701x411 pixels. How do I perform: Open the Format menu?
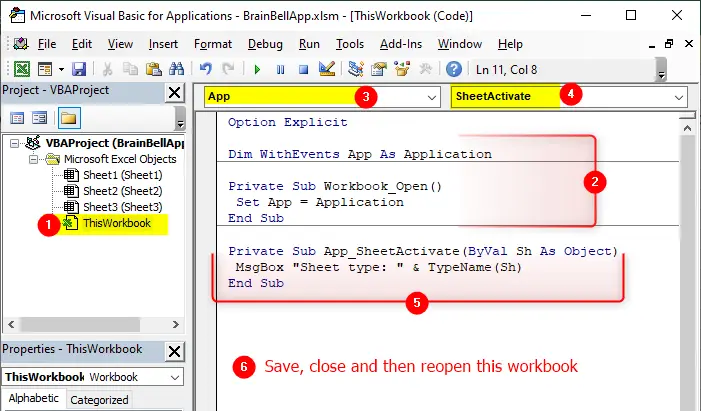(213, 44)
